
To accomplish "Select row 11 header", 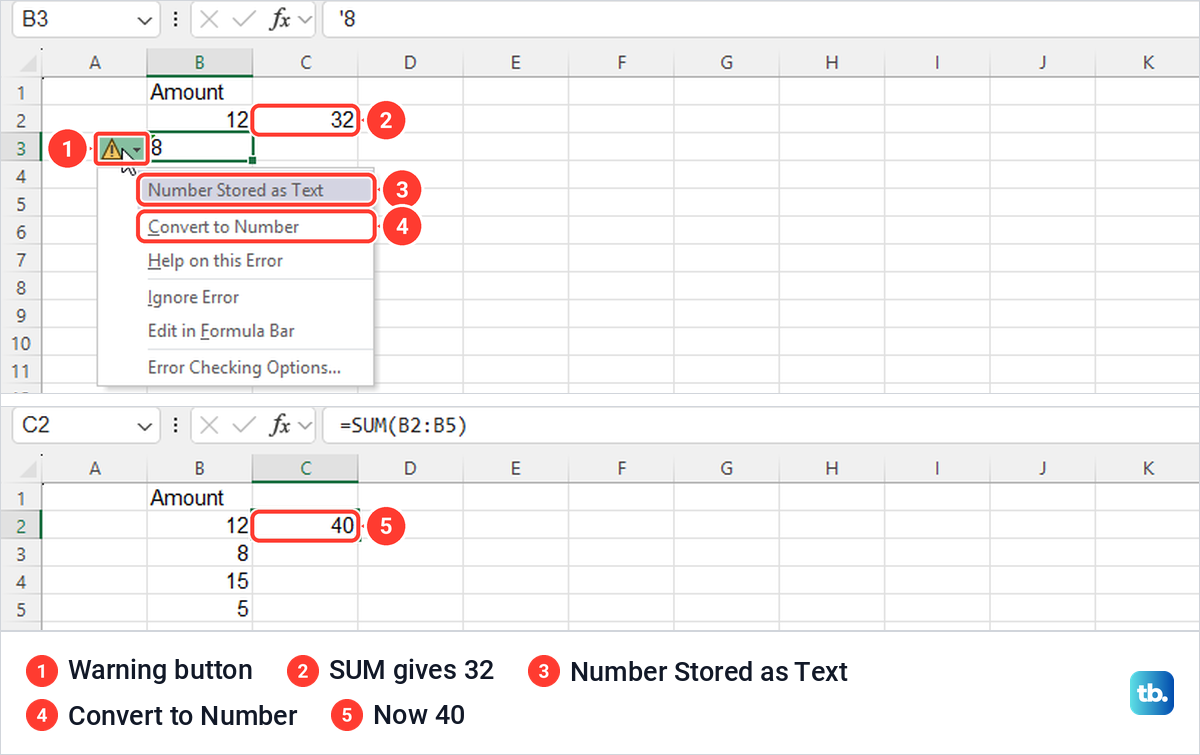I will pyautogui.click(x=21, y=371).
